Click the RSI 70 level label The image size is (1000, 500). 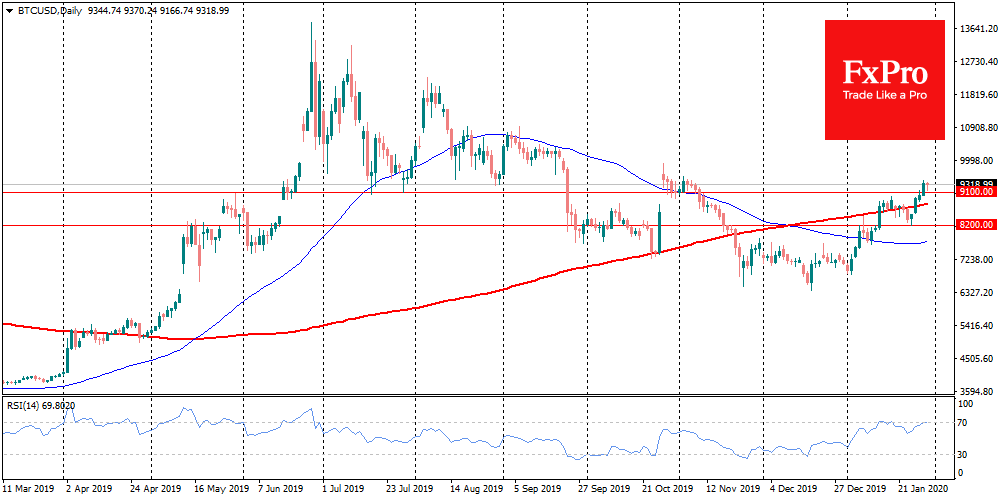click(x=964, y=424)
